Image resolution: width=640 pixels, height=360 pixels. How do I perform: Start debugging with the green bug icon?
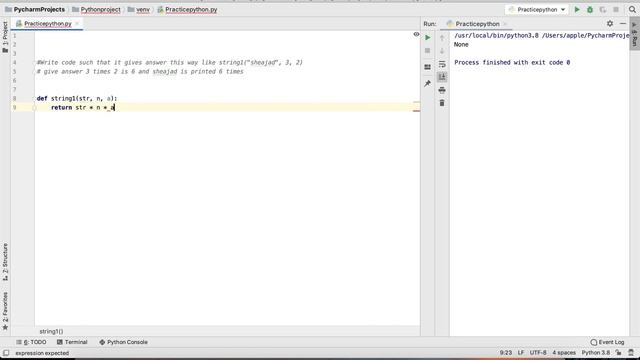(x=590, y=9)
